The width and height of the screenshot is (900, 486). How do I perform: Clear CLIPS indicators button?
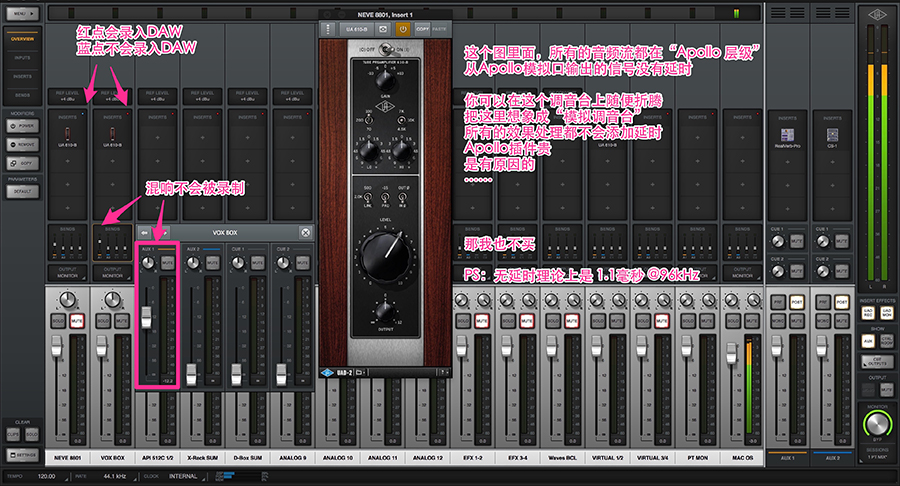coord(13,434)
